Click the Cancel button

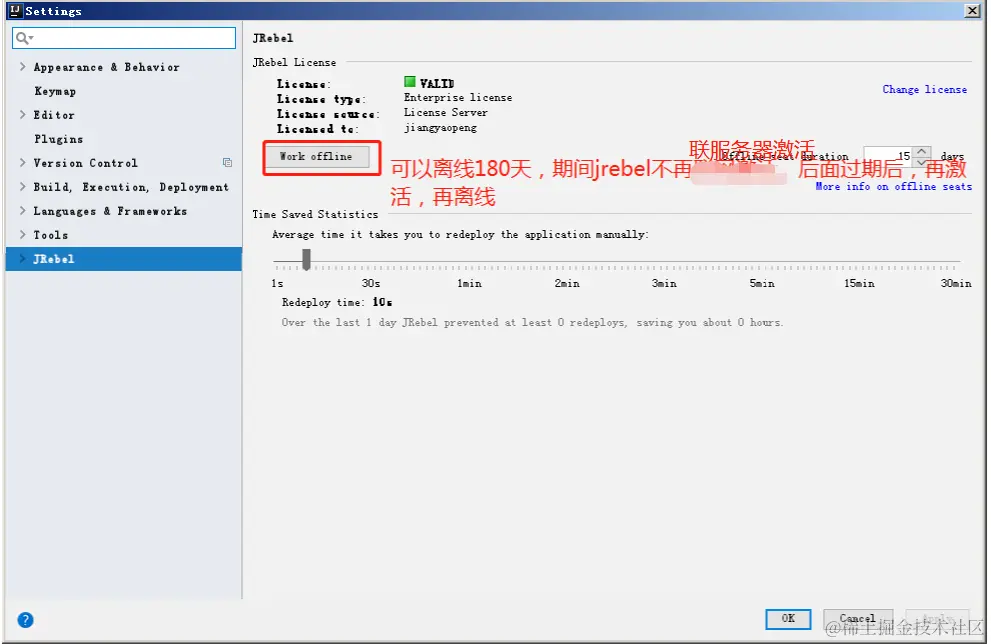point(858,619)
